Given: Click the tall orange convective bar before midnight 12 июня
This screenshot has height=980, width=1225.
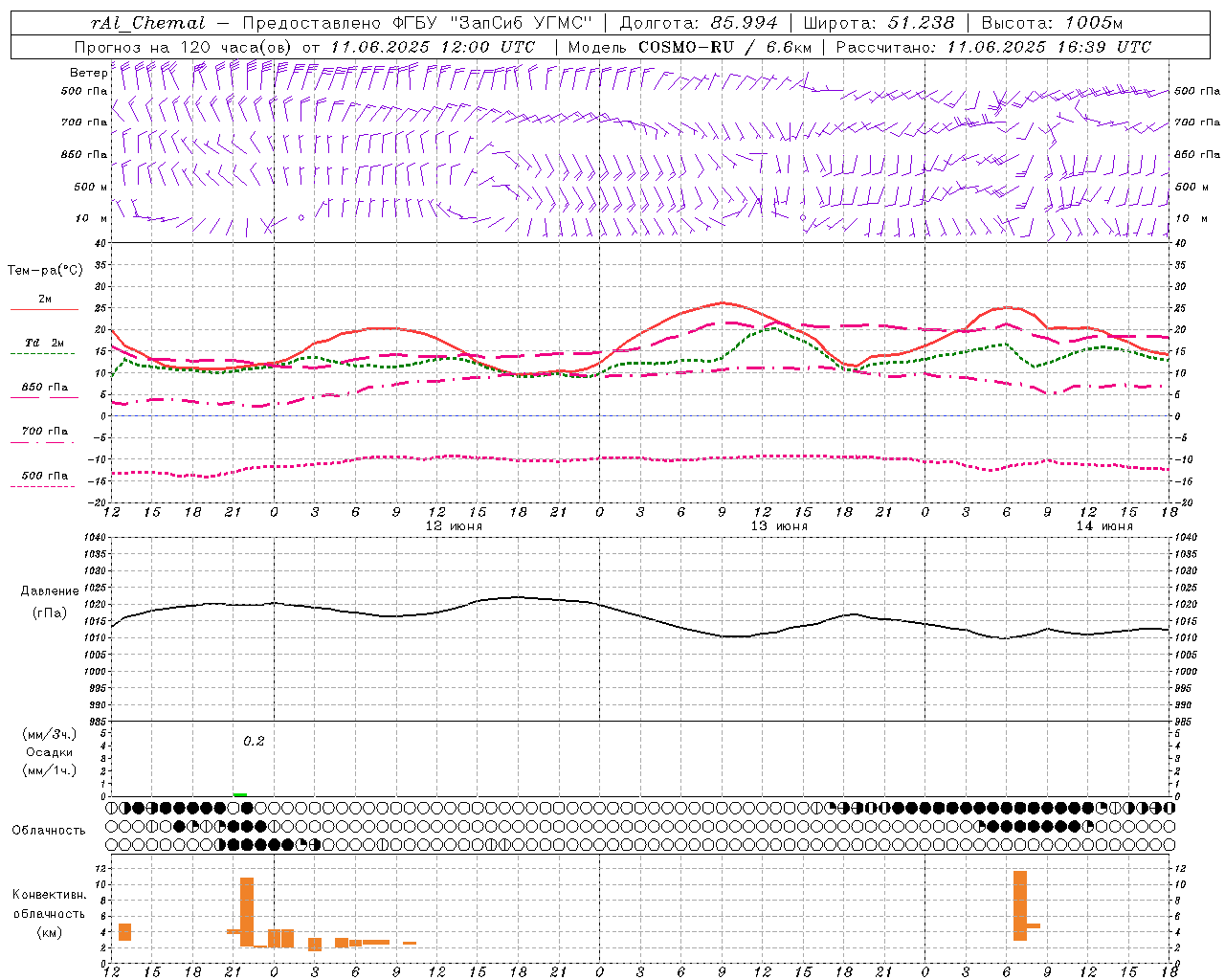Looking at the screenshot, I should tap(247, 911).
